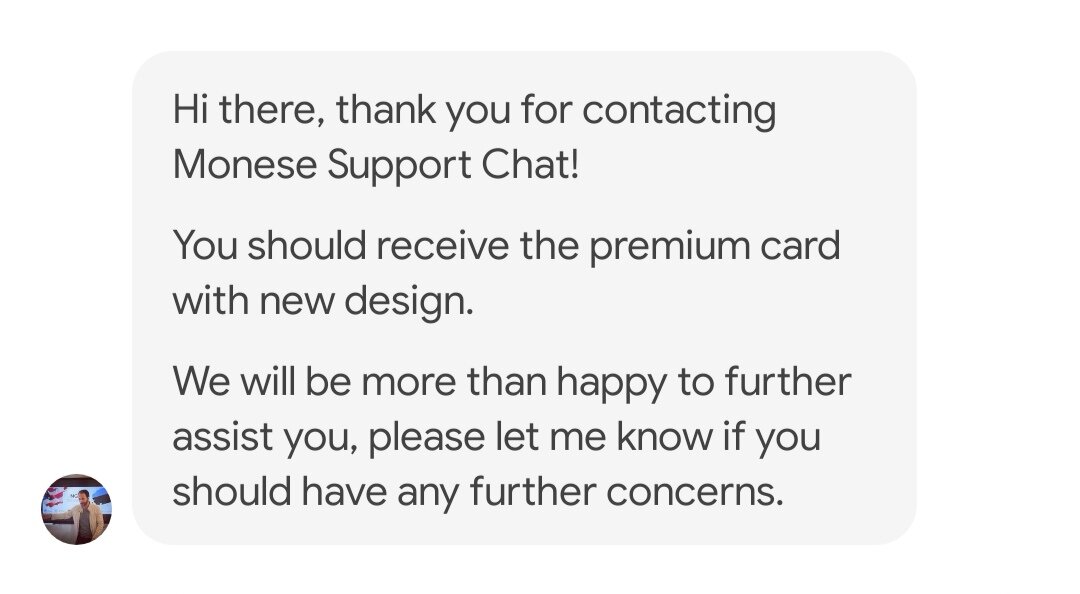Click the "with new design." text line
This screenshot has width=1080, height=594.
[x=323, y=301]
